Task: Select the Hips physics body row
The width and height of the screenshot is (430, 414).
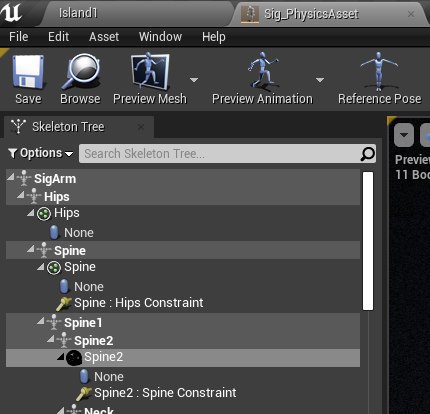Action: pyautogui.click(x=183, y=213)
